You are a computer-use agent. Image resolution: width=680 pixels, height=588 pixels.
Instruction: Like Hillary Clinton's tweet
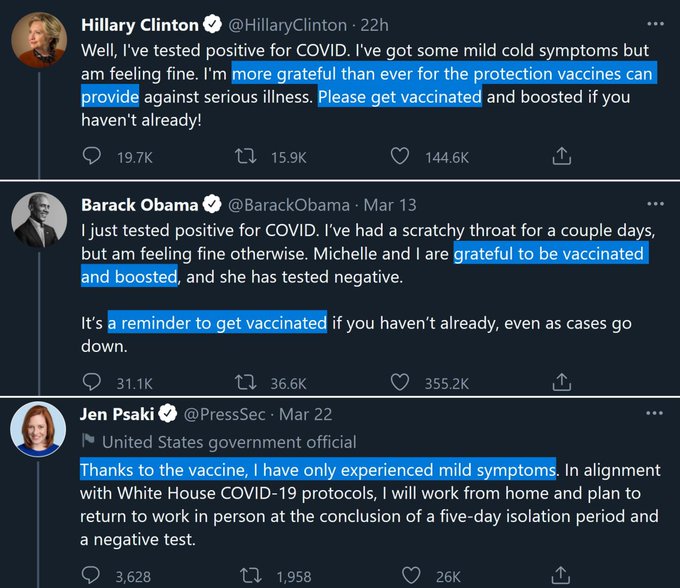point(400,156)
